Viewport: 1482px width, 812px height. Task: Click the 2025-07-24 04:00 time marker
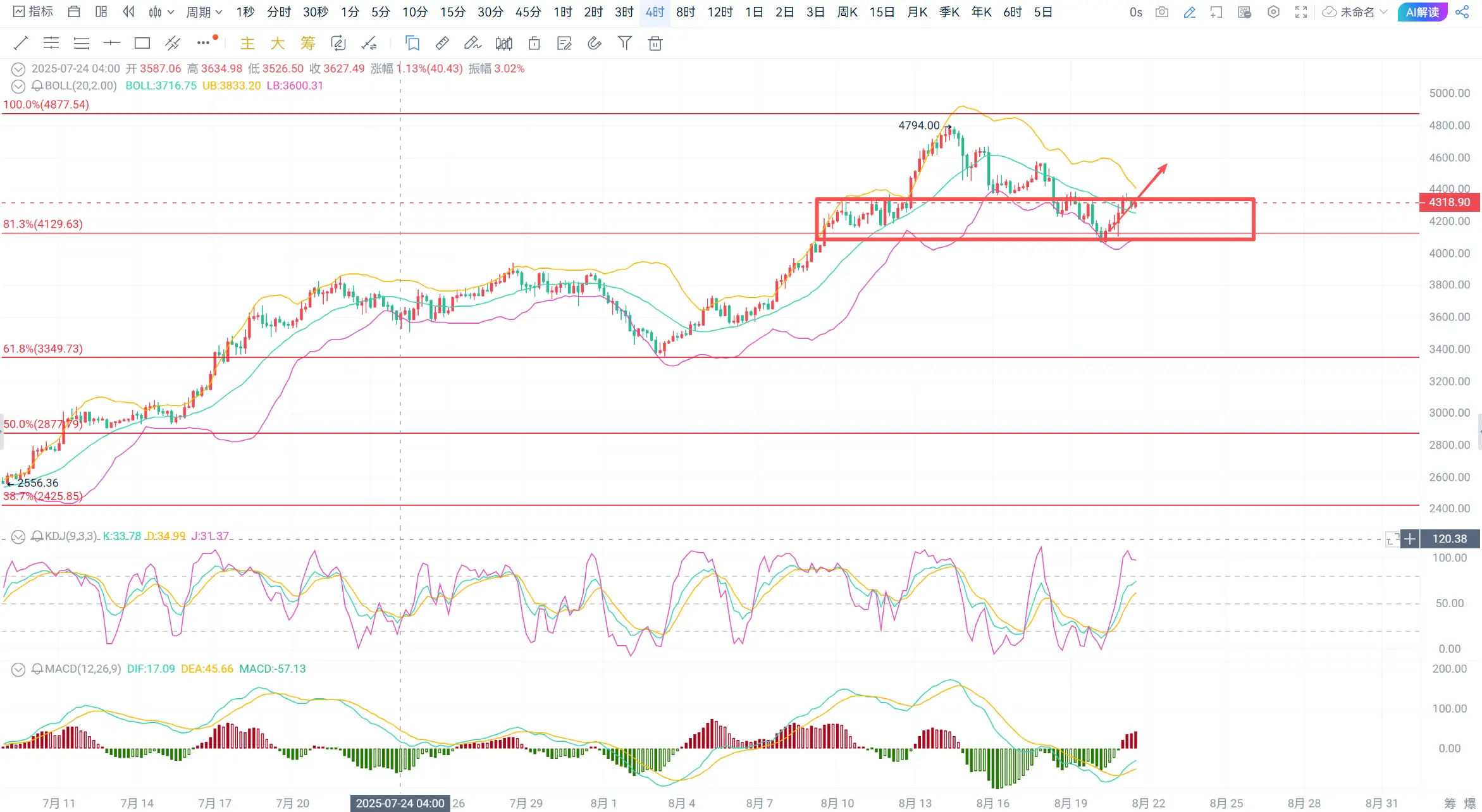pos(400,803)
